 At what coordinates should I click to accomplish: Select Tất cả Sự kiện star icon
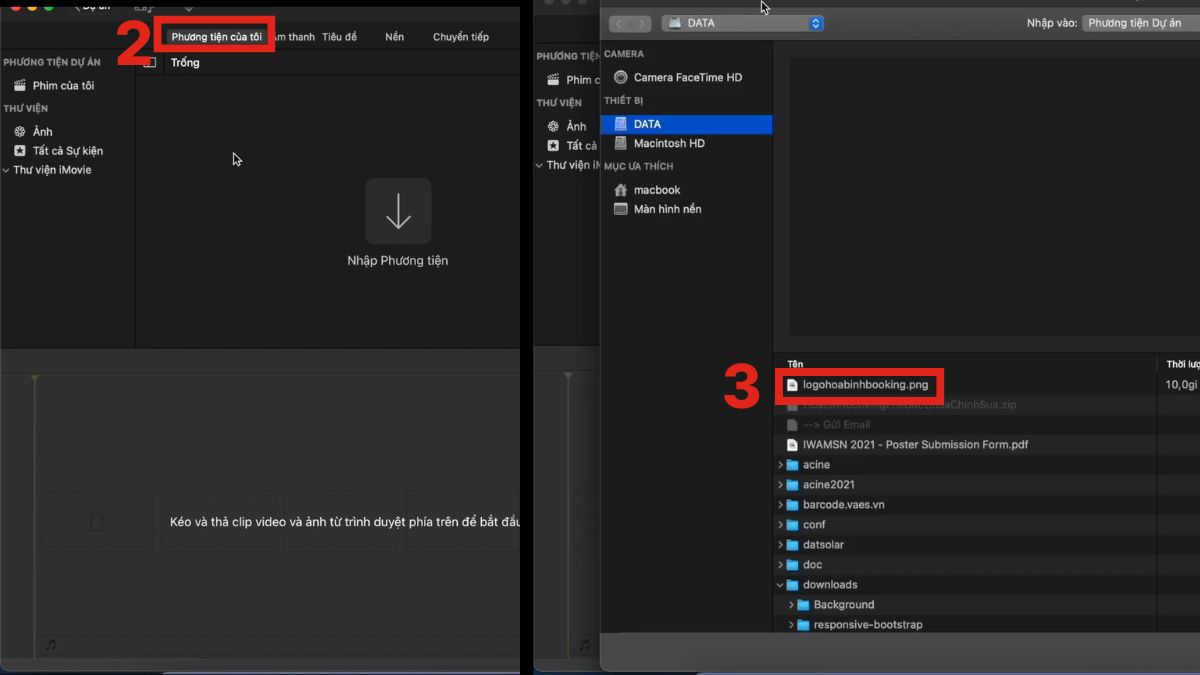(x=20, y=151)
